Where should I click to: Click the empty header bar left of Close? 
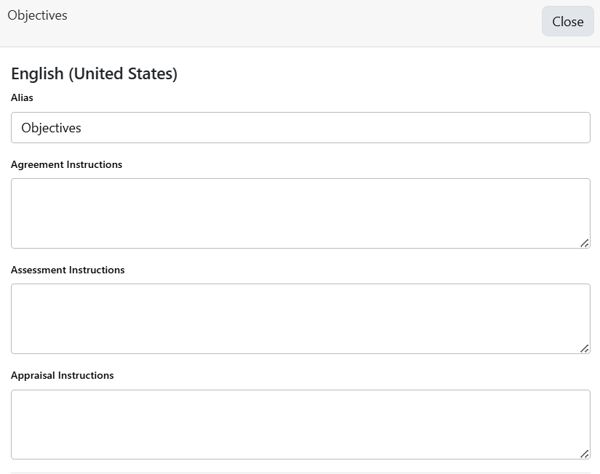tap(300, 21)
